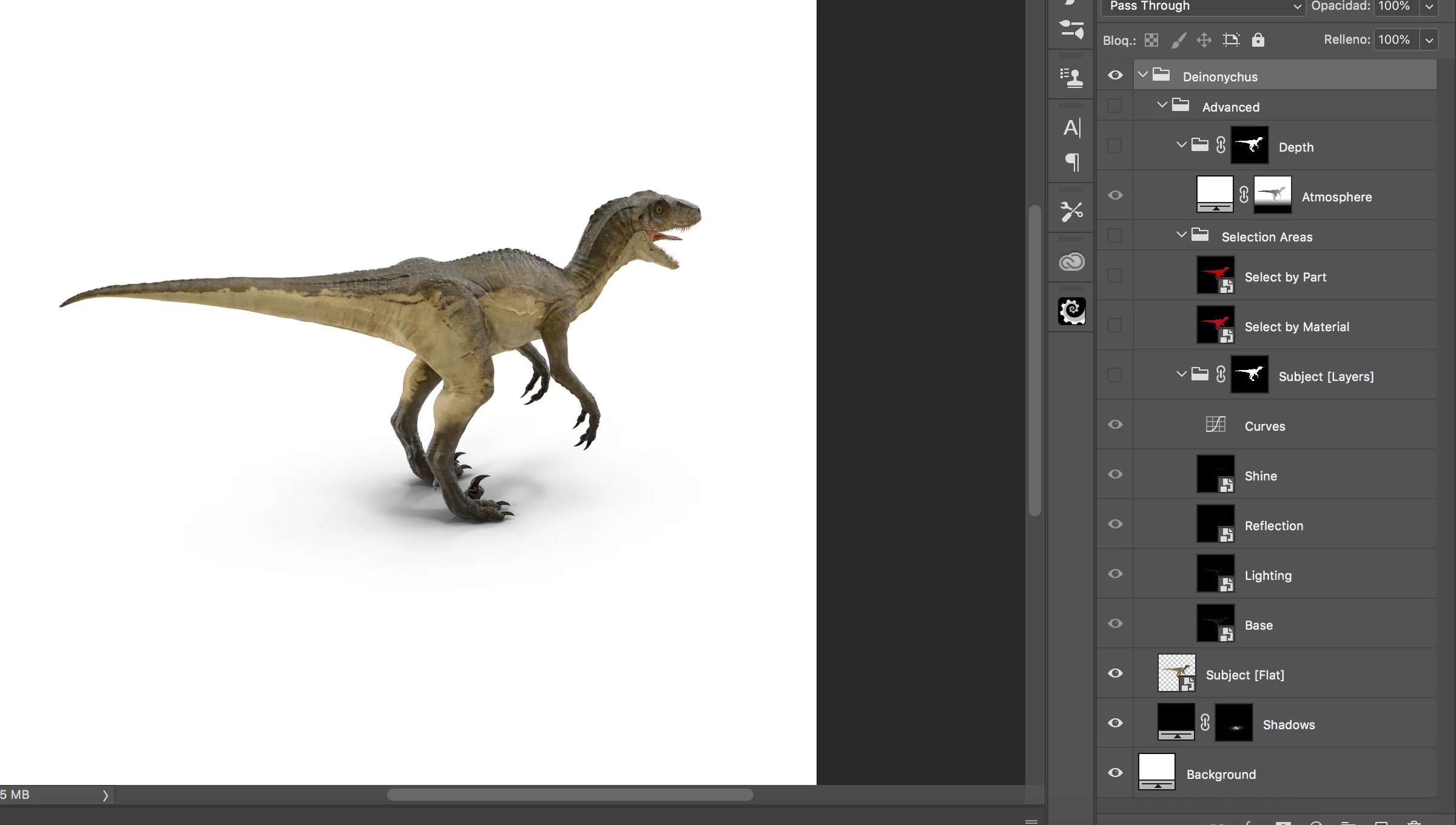Open the Creative Cloud Libraries panel icon
The image size is (1456, 825).
[x=1071, y=261]
